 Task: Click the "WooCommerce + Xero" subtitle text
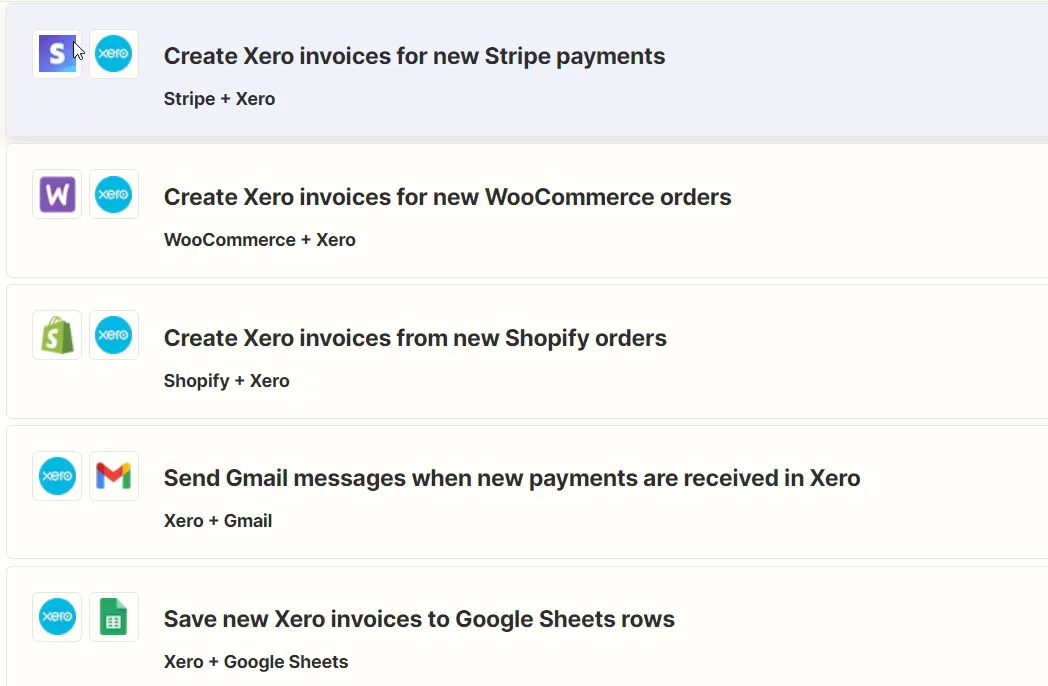(259, 240)
